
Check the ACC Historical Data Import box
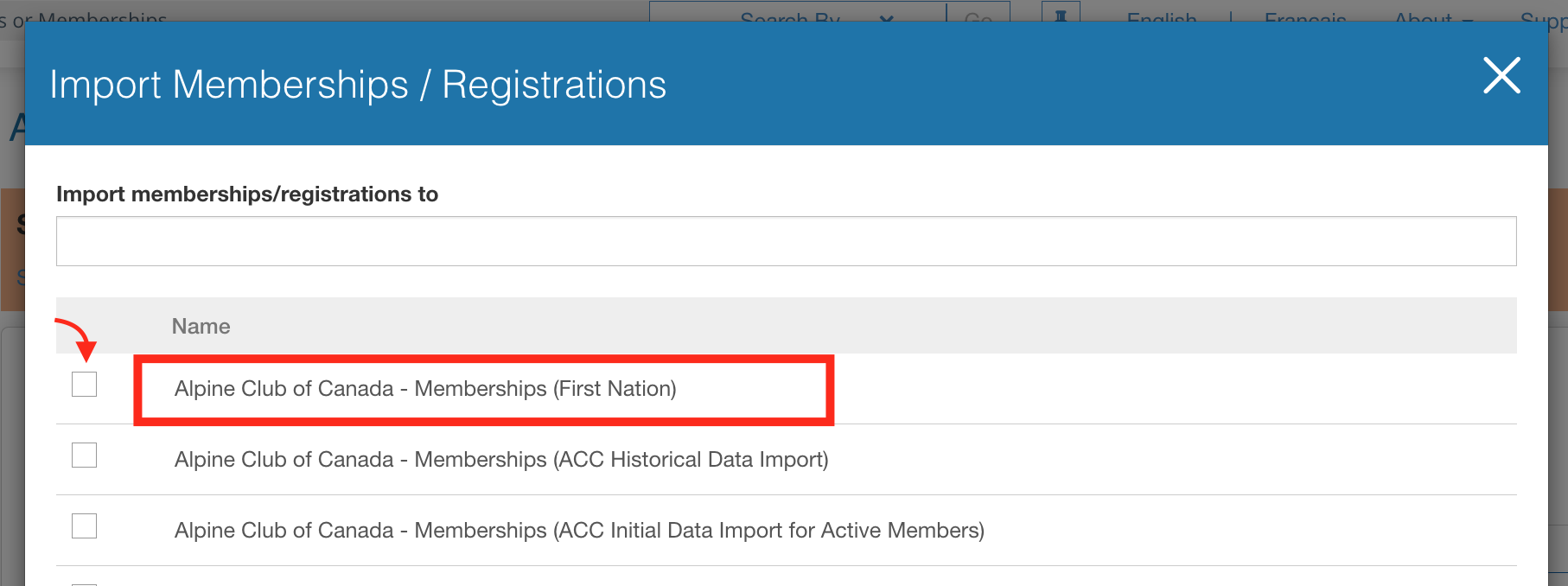84,455
